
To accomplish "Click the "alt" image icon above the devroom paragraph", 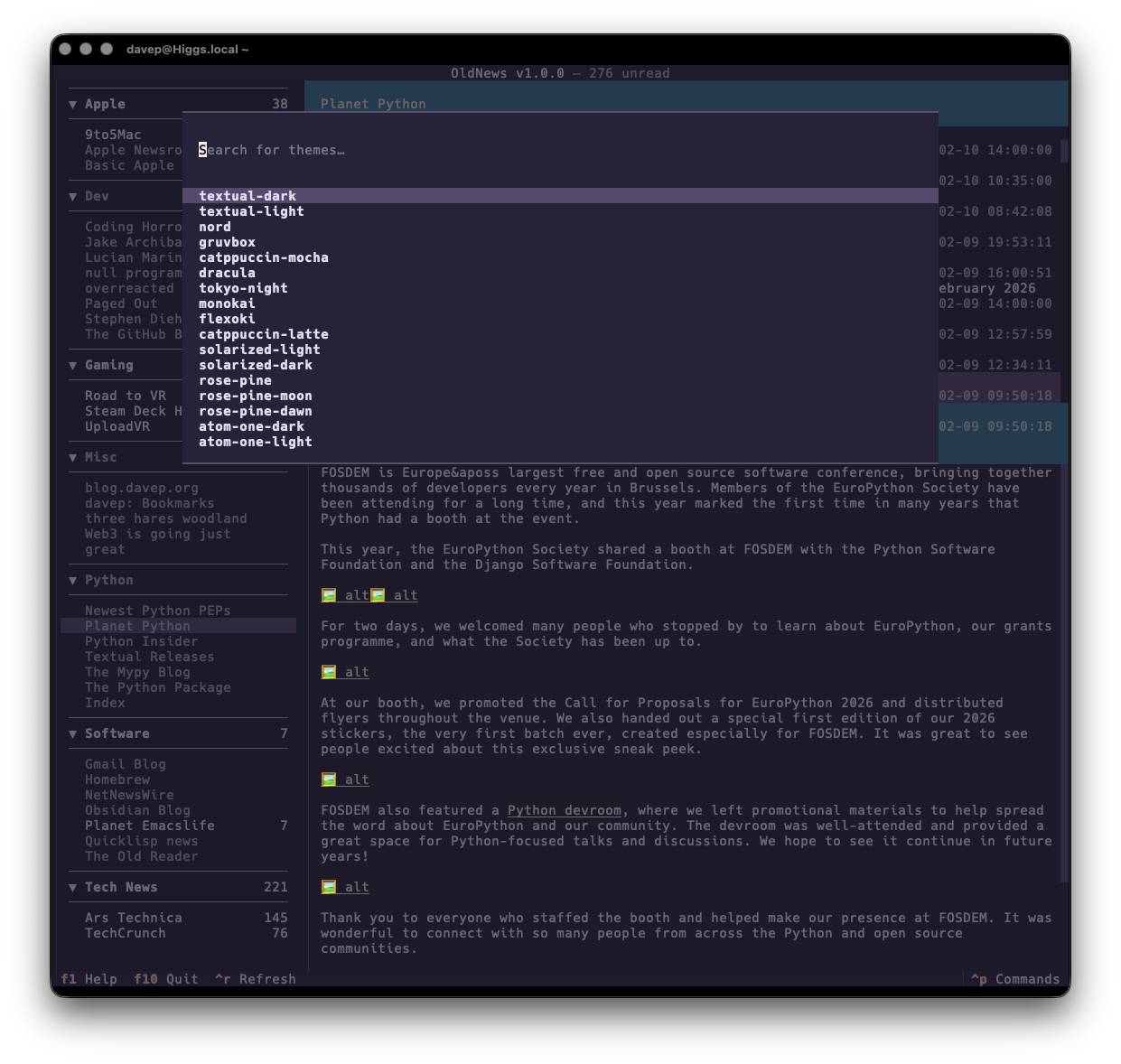I will (328, 779).
